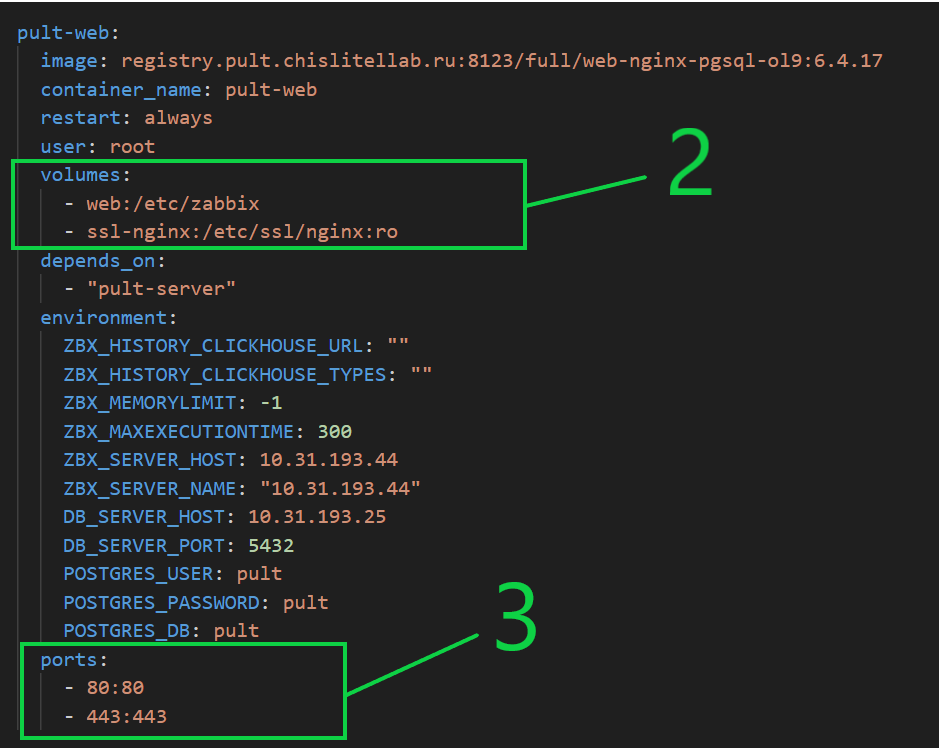Click the pult-web container name value
Image resolution: width=939 pixels, height=748 pixels.
click(271, 90)
